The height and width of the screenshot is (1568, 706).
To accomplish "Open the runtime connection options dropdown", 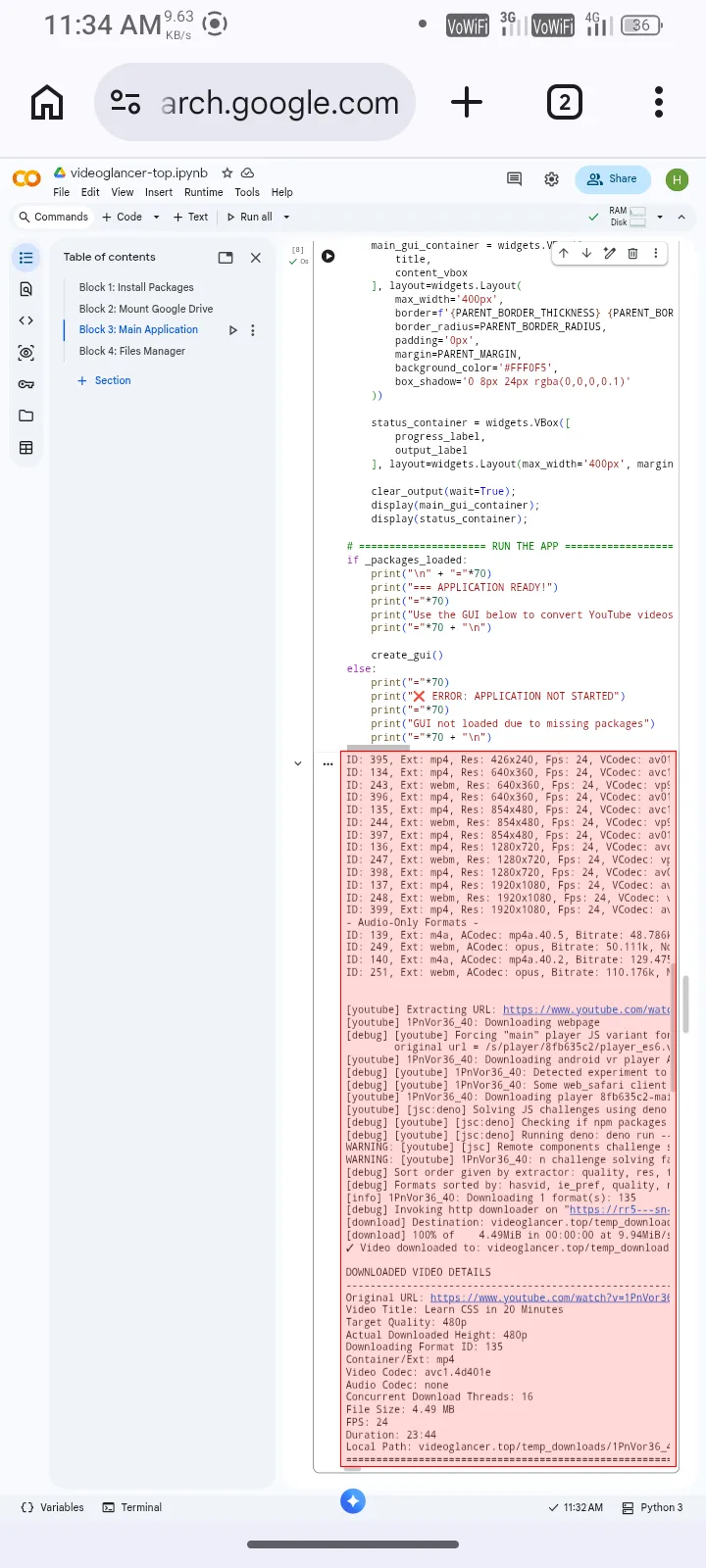I will (x=660, y=217).
